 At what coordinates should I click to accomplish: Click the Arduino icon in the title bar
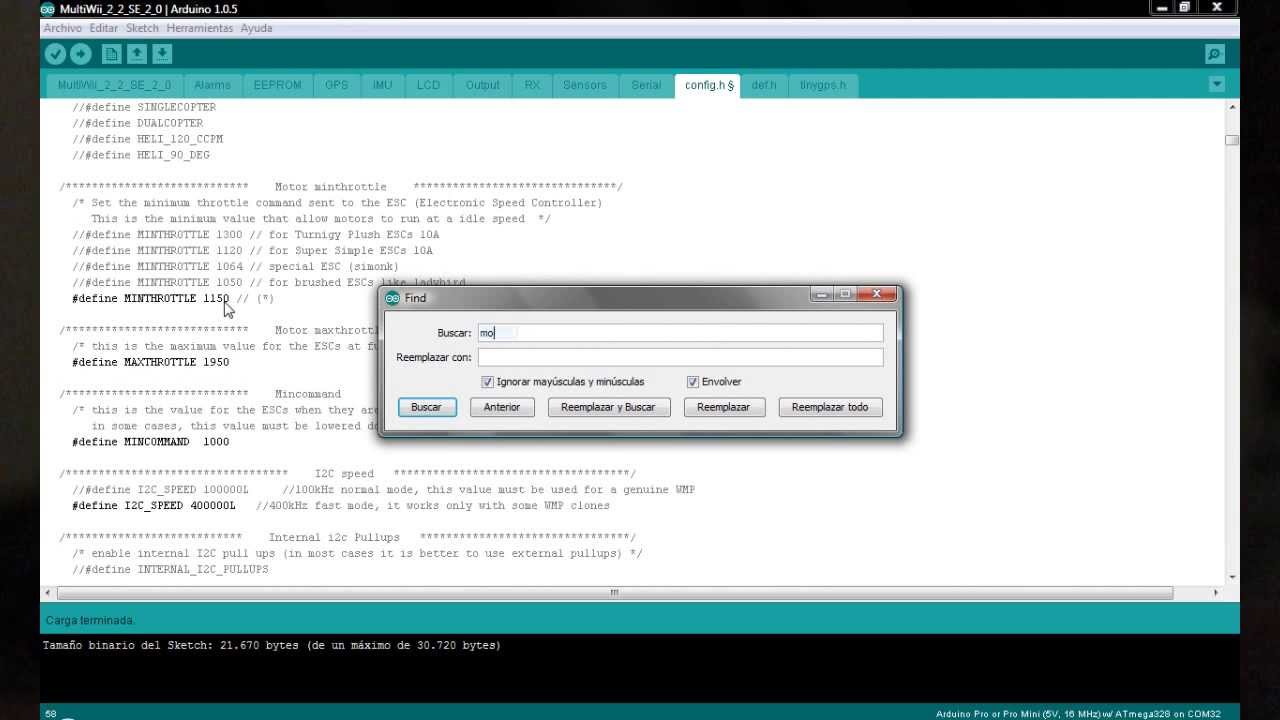pyautogui.click(x=48, y=9)
